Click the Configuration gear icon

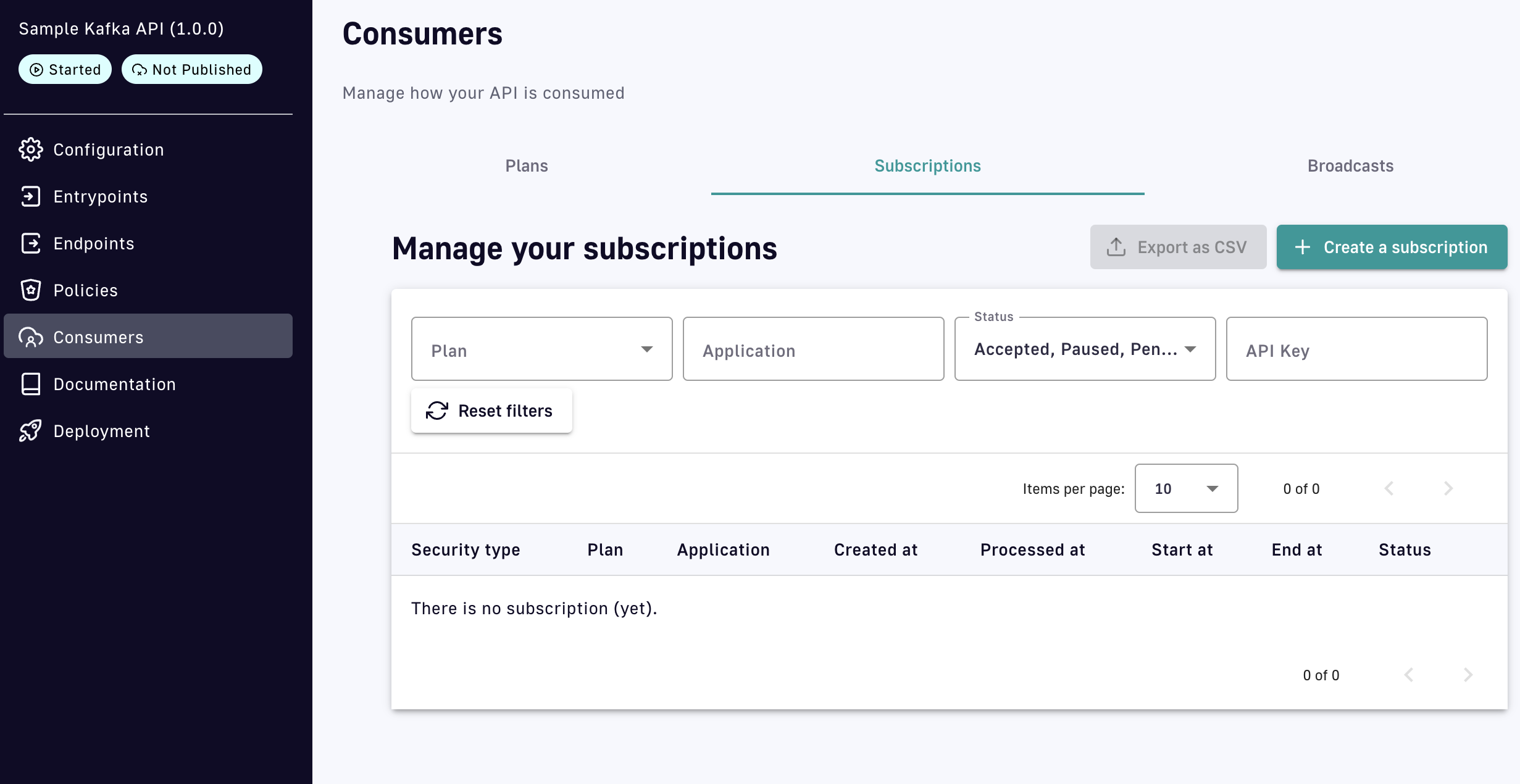click(31, 149)
